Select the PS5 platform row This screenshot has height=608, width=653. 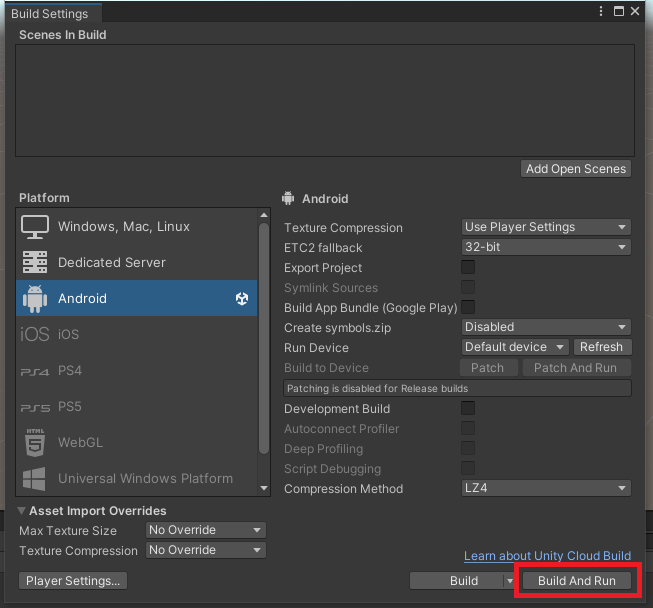tap(137, 407)
